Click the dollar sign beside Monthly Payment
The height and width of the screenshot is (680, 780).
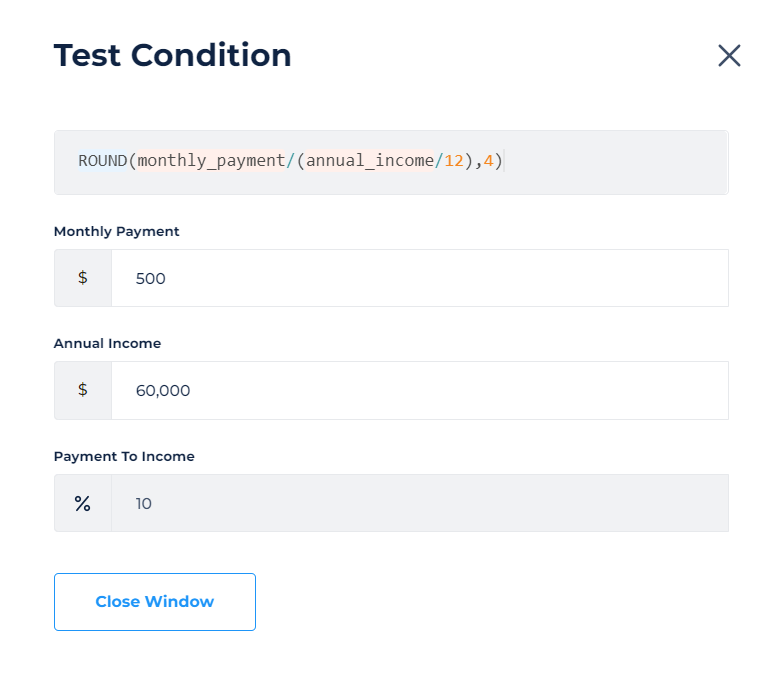(x=83, y=278)
